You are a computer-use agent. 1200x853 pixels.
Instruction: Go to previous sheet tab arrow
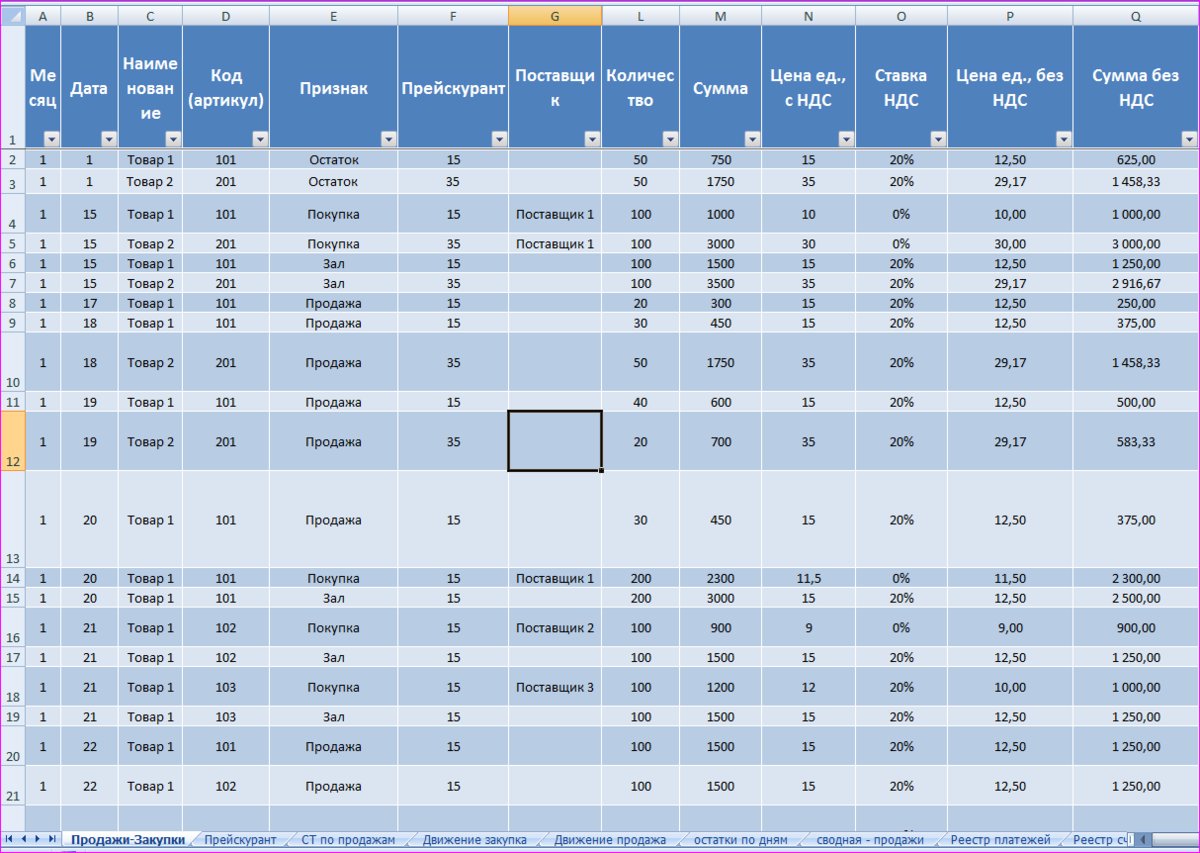[24, 839]
